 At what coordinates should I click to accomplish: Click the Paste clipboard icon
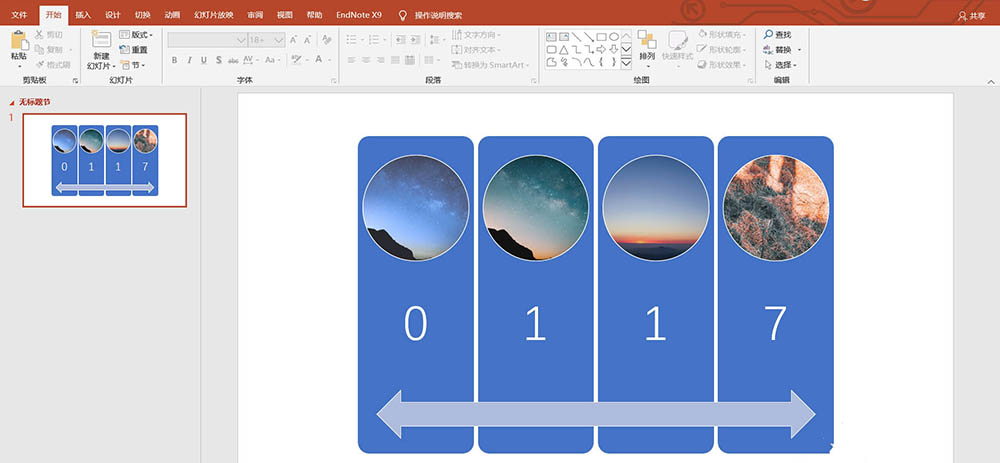pos(20,40)
